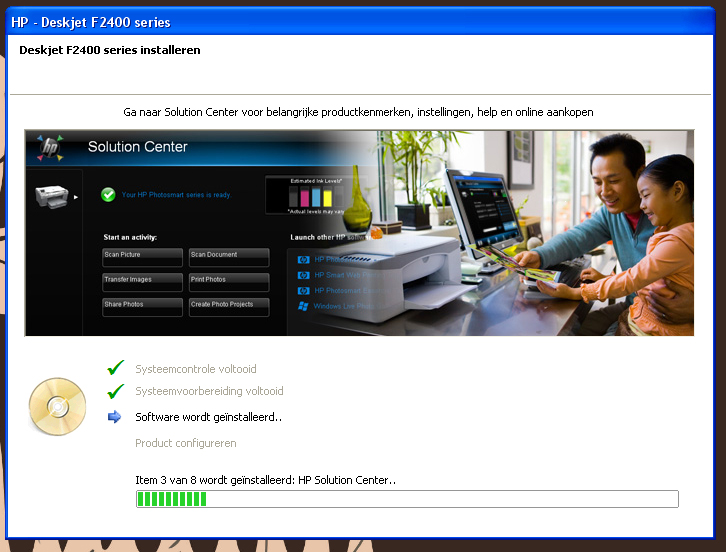Click the green checkmark beside Systeemcontrole voltooid

116,368
